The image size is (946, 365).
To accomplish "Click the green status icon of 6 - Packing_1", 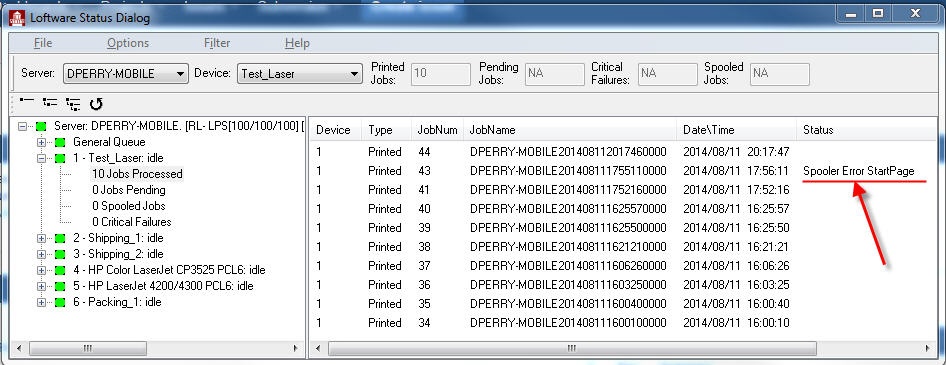I will pyautogui.click(x=60, y=302).
